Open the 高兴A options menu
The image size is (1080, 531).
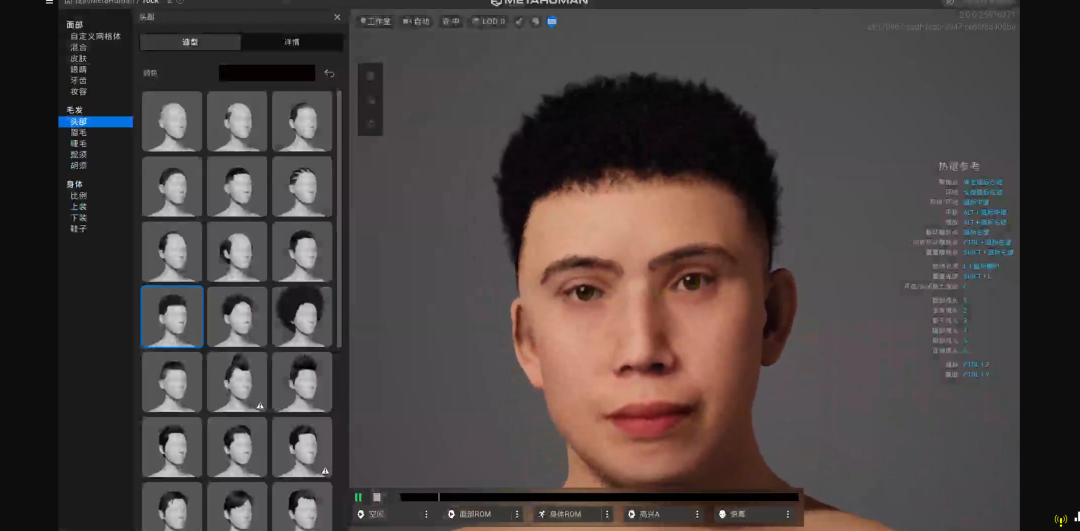coord(697,514)
